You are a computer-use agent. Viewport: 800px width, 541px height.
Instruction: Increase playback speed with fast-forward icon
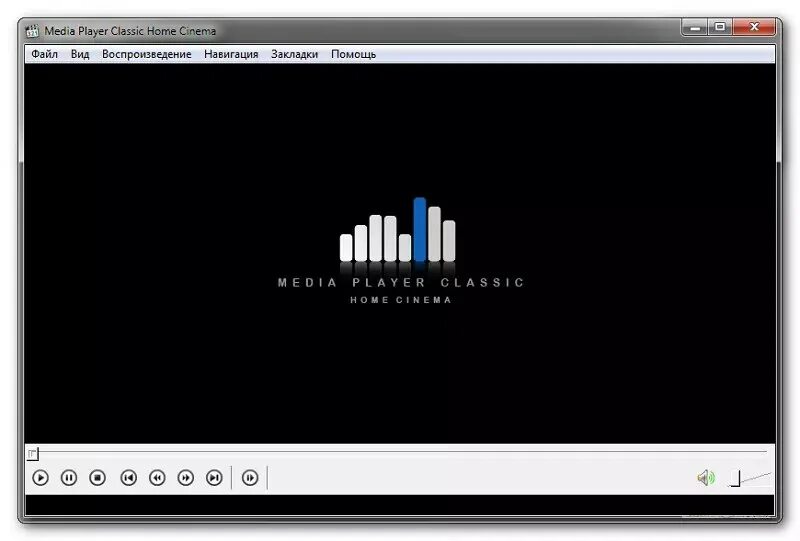186,478
